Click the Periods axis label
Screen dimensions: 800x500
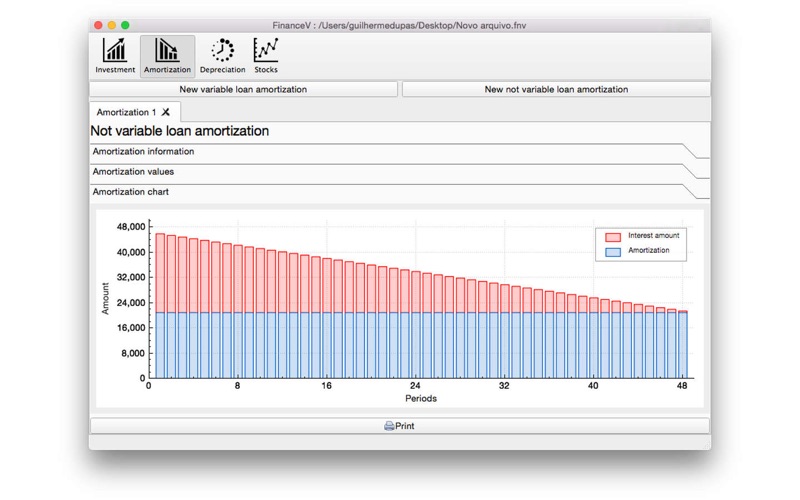[421, 398]
